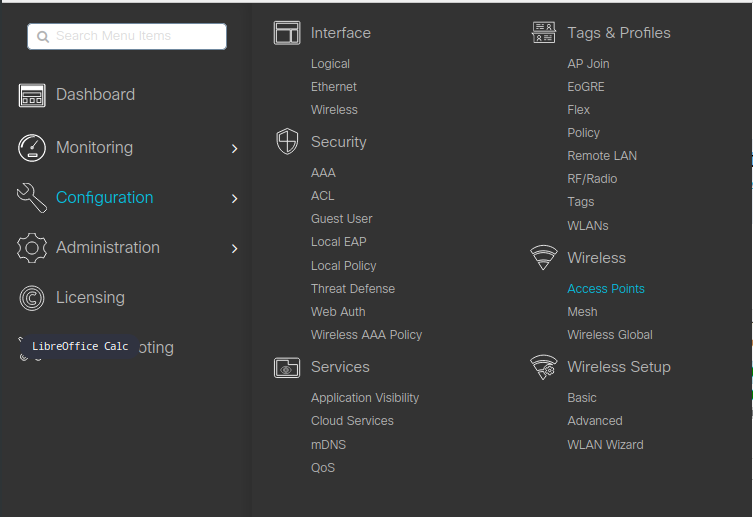
Task: Click the Security section heading
Action: (x=339, y=142)
